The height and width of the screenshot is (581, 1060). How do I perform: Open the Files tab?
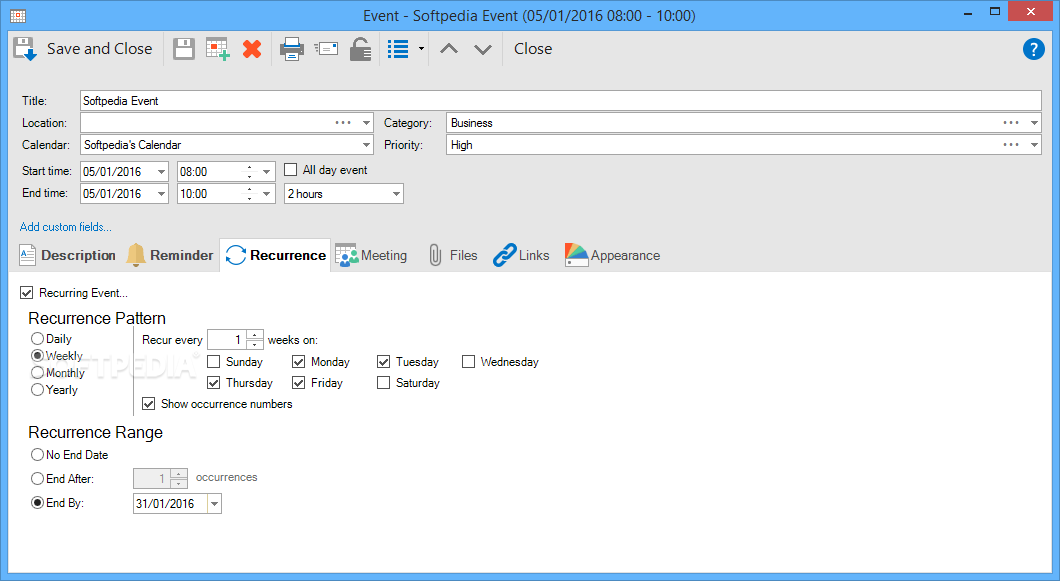pyautogui.click(x=452, y=255)
